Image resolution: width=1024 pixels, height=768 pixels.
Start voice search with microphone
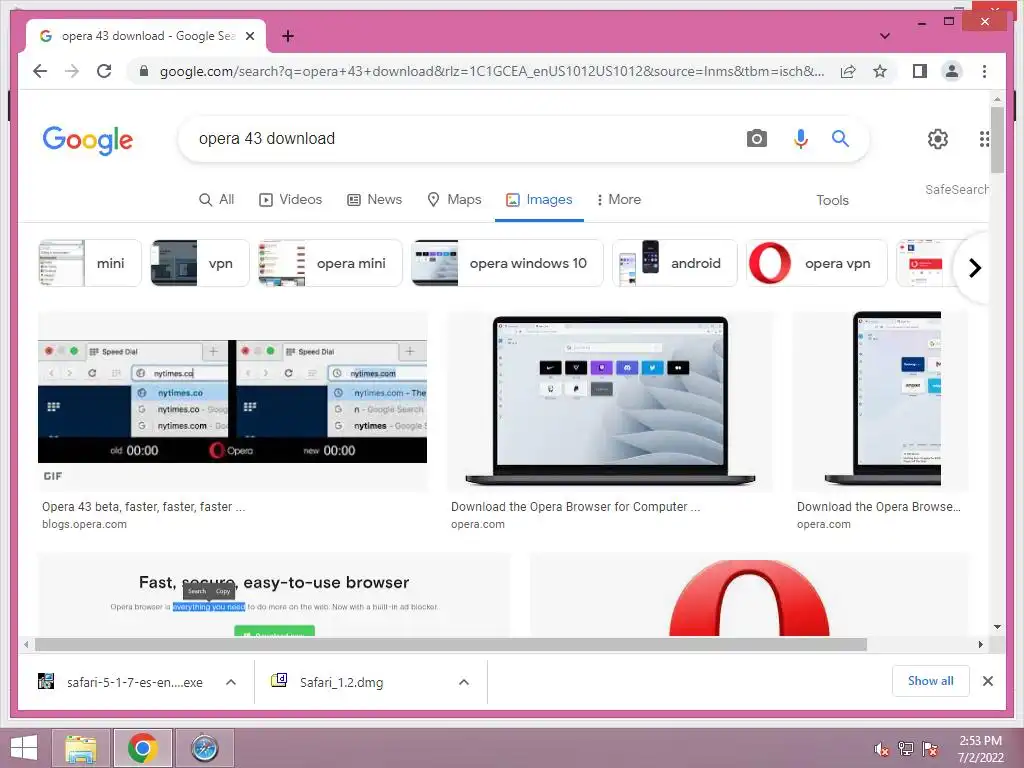tap(801, 138)
